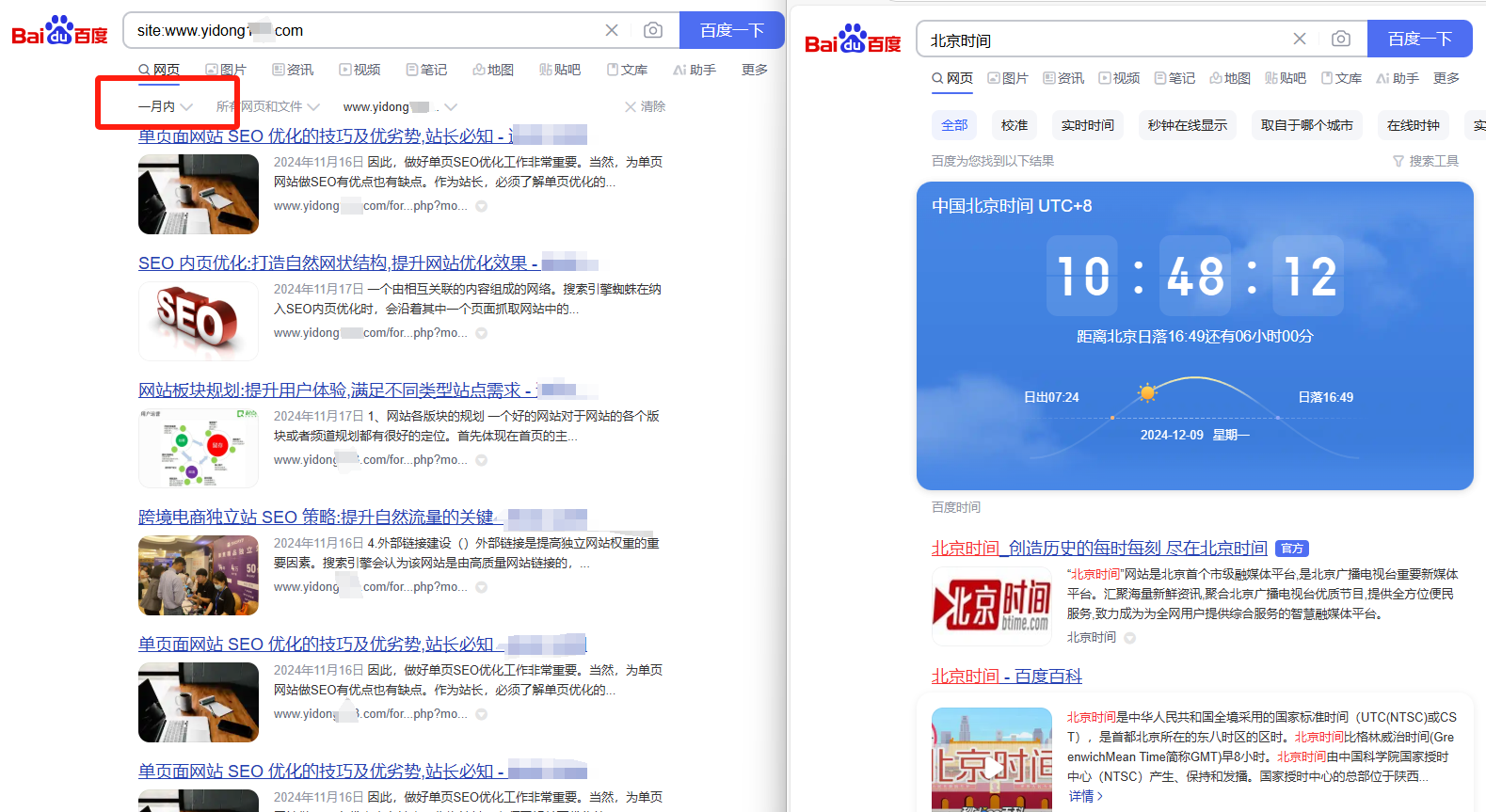
Task: Select 地图 tab in right window
Action: point(1230,78)
